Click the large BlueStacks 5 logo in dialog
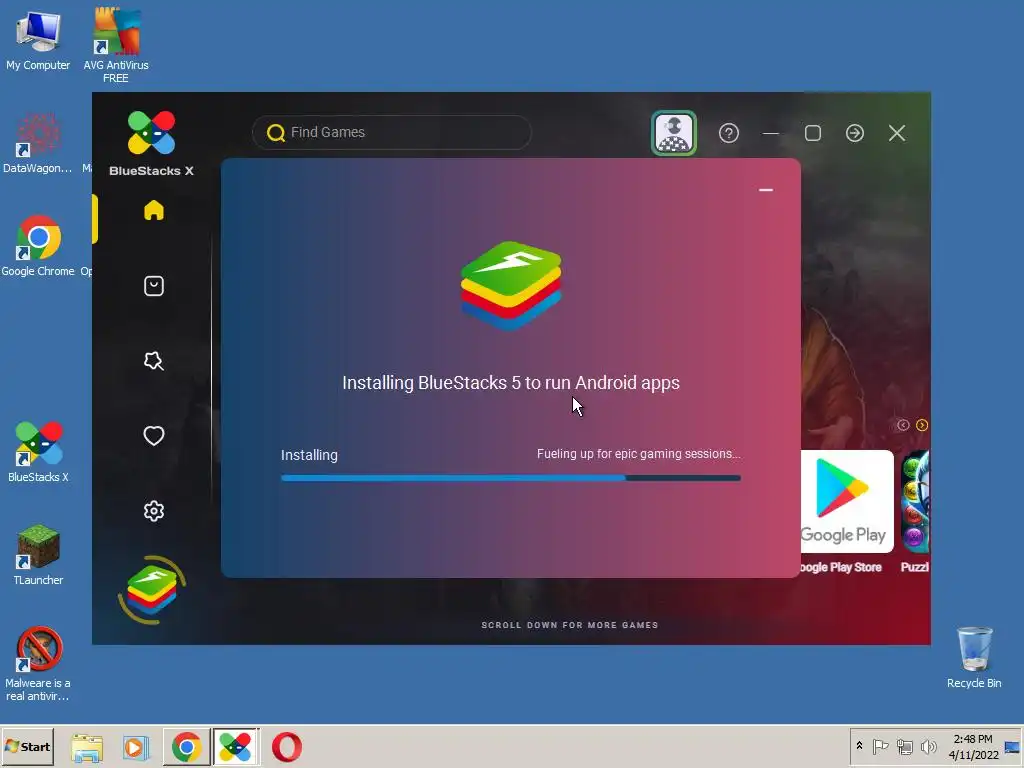The image size is (1024, 768). (511, 285)
